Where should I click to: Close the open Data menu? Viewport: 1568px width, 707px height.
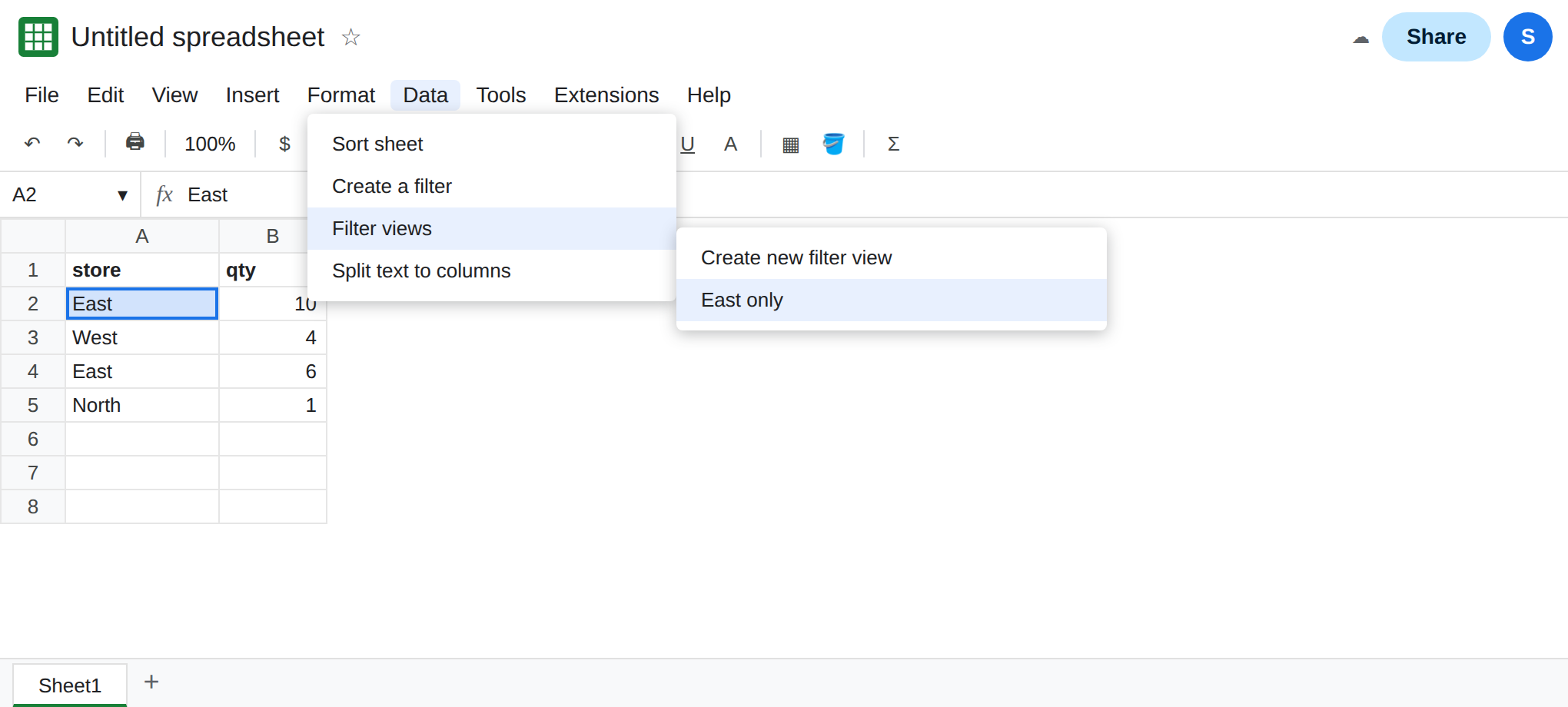point(425,95)
